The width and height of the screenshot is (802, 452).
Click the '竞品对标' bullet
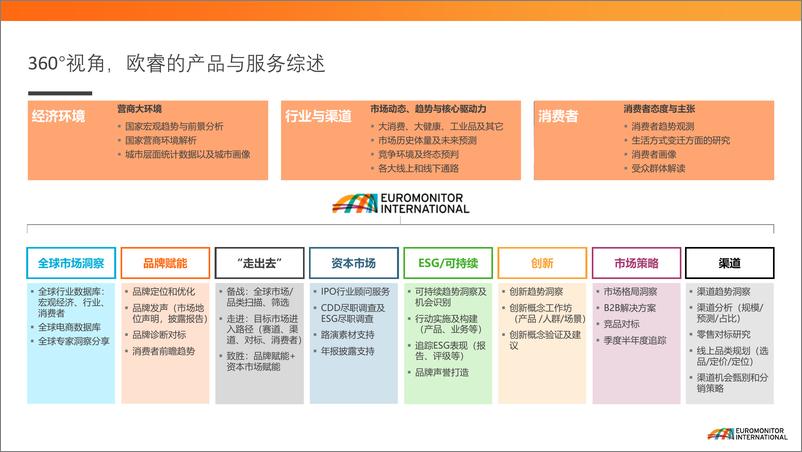pyautogui.click(x=621, y=324)
